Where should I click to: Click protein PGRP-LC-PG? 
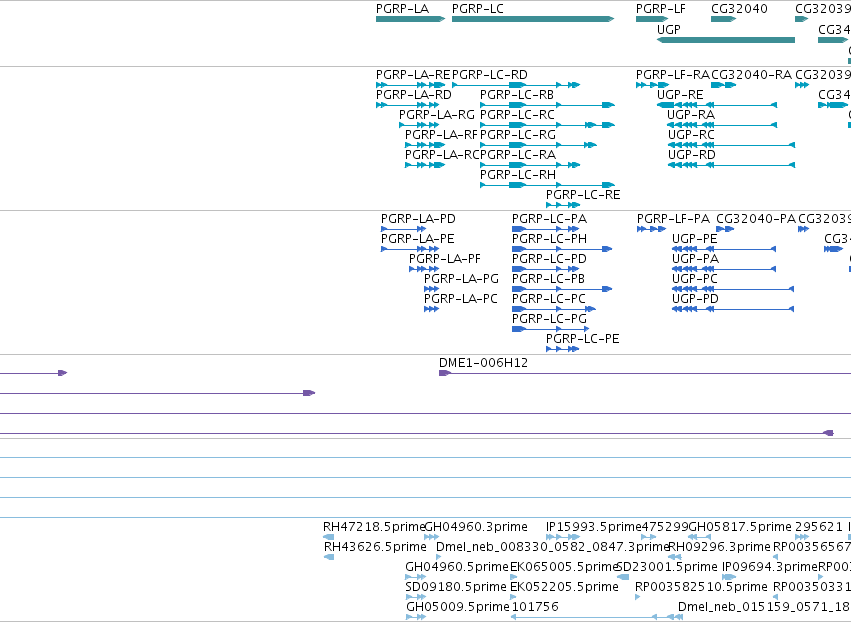[550, 329]
